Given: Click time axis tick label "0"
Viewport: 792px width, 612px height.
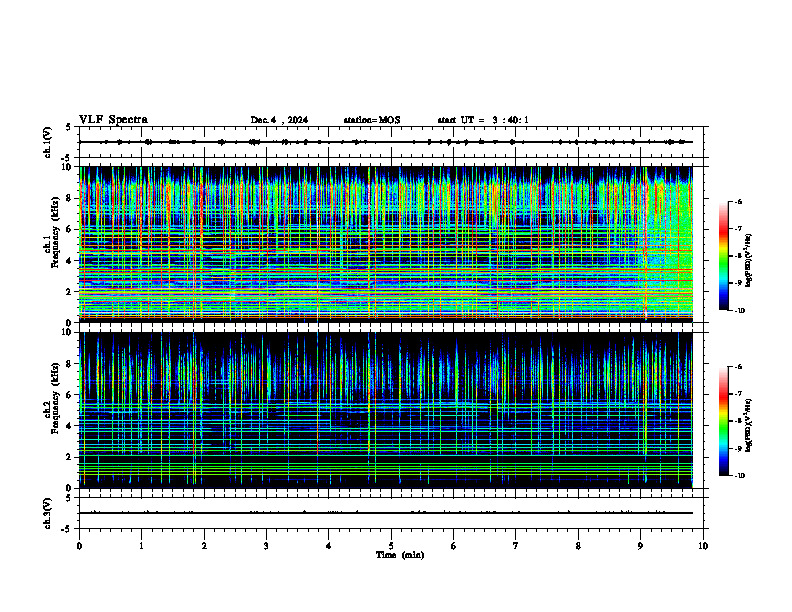Looking at the screenshot, I should [x=79, y=546].
